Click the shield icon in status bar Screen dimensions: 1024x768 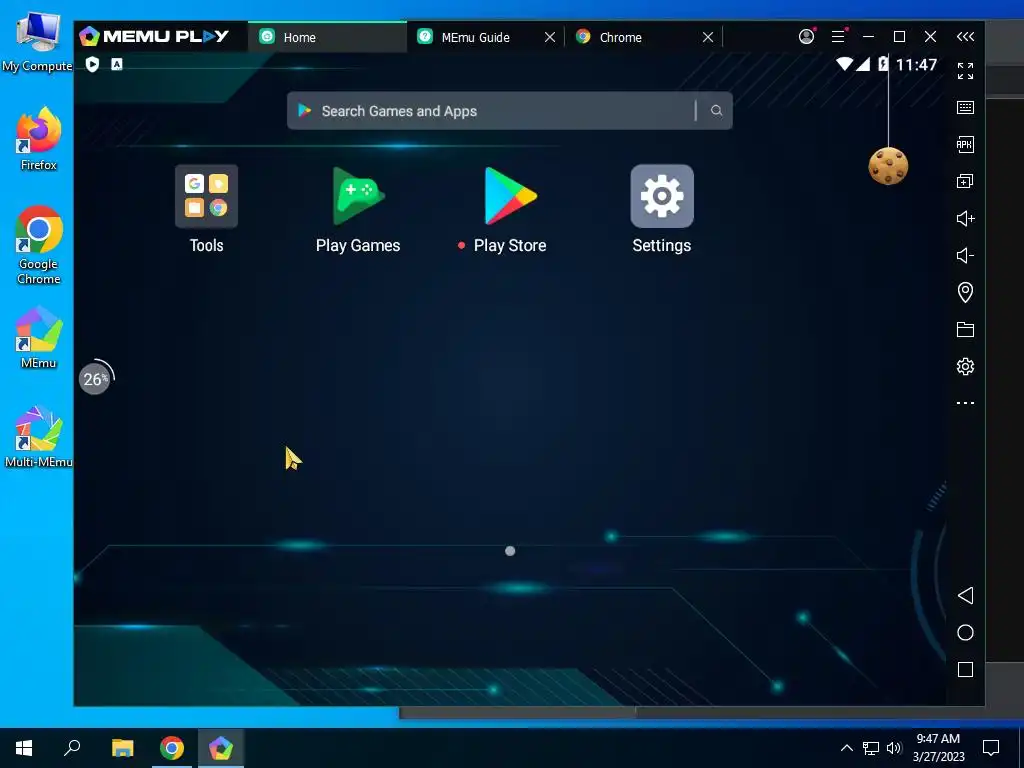pyautogui.click(x=92, y=64)
